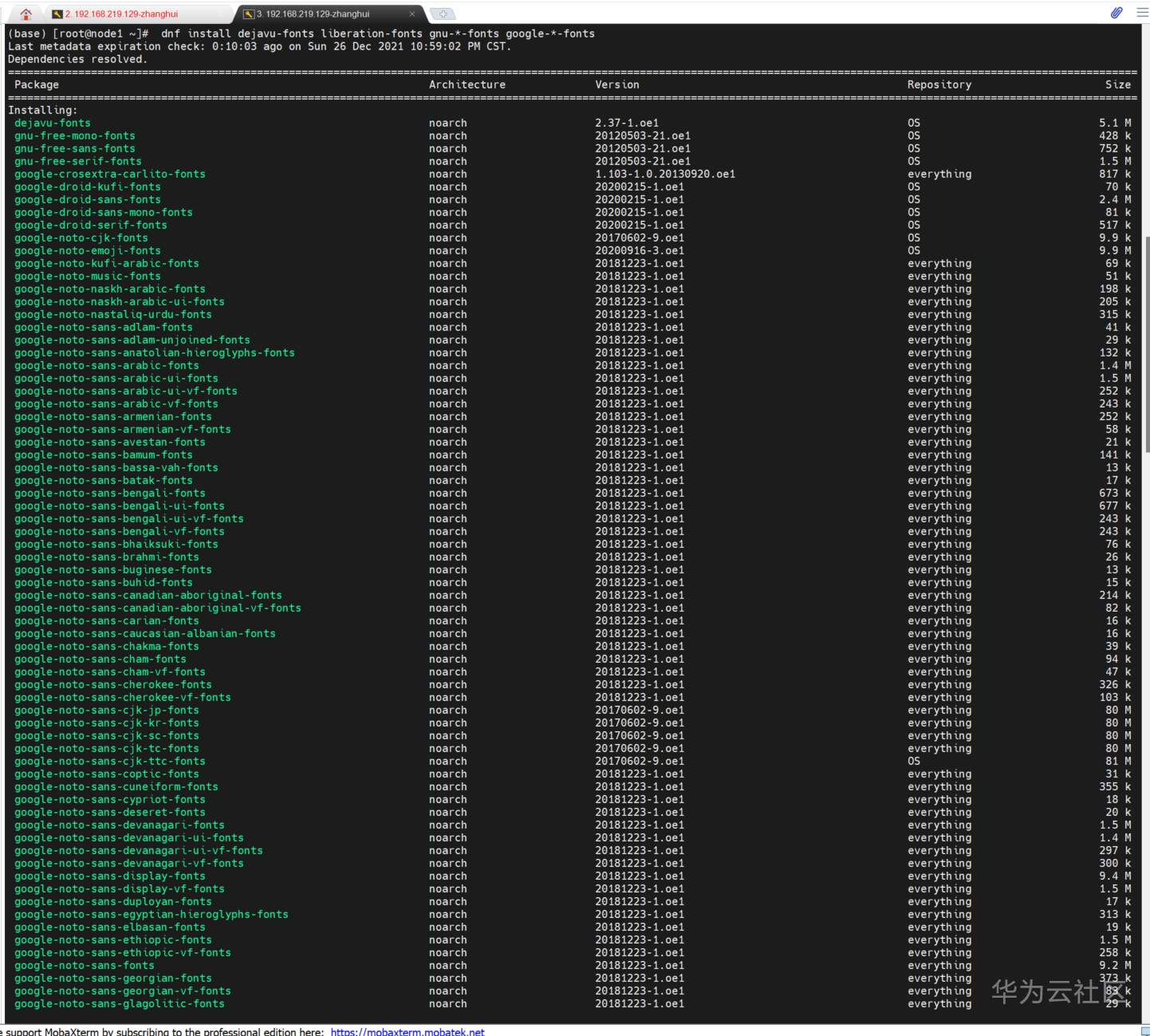Click the Repository column header
This screenshot has width=1150, height=1036.
point(939,85)
